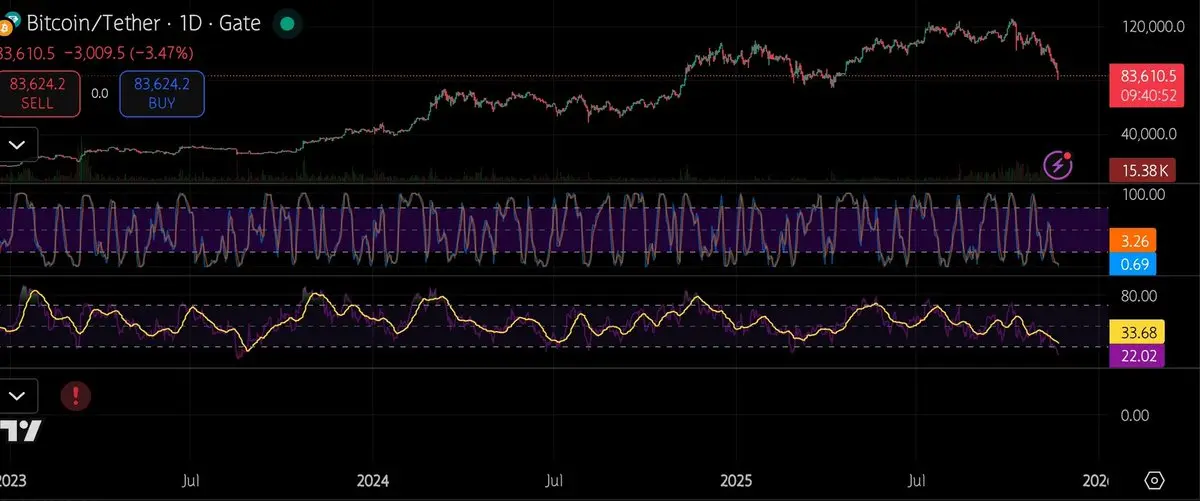Viewport: 1200px width, 501px height.
Task: Collapse the indicator legend chevron near the price chart
Action: click(x=17, y=145)
